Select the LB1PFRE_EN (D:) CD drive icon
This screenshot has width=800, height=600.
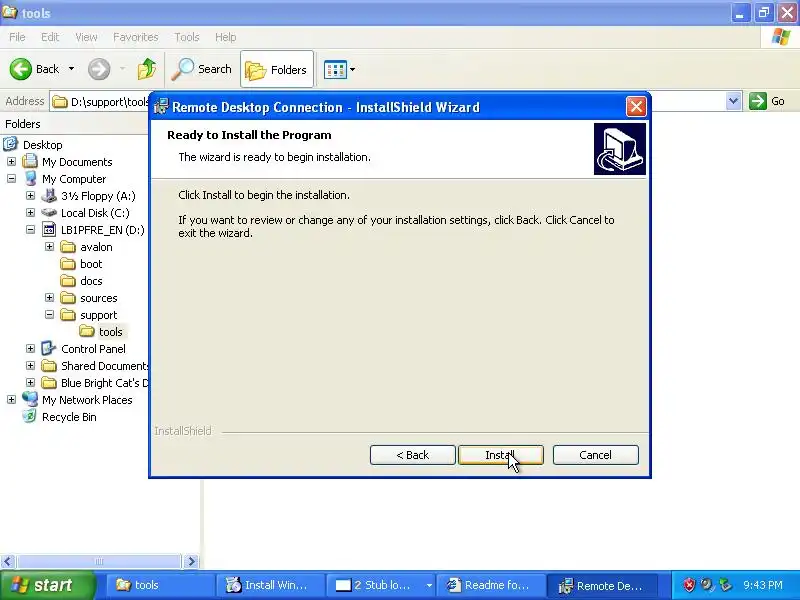[49, 230]
